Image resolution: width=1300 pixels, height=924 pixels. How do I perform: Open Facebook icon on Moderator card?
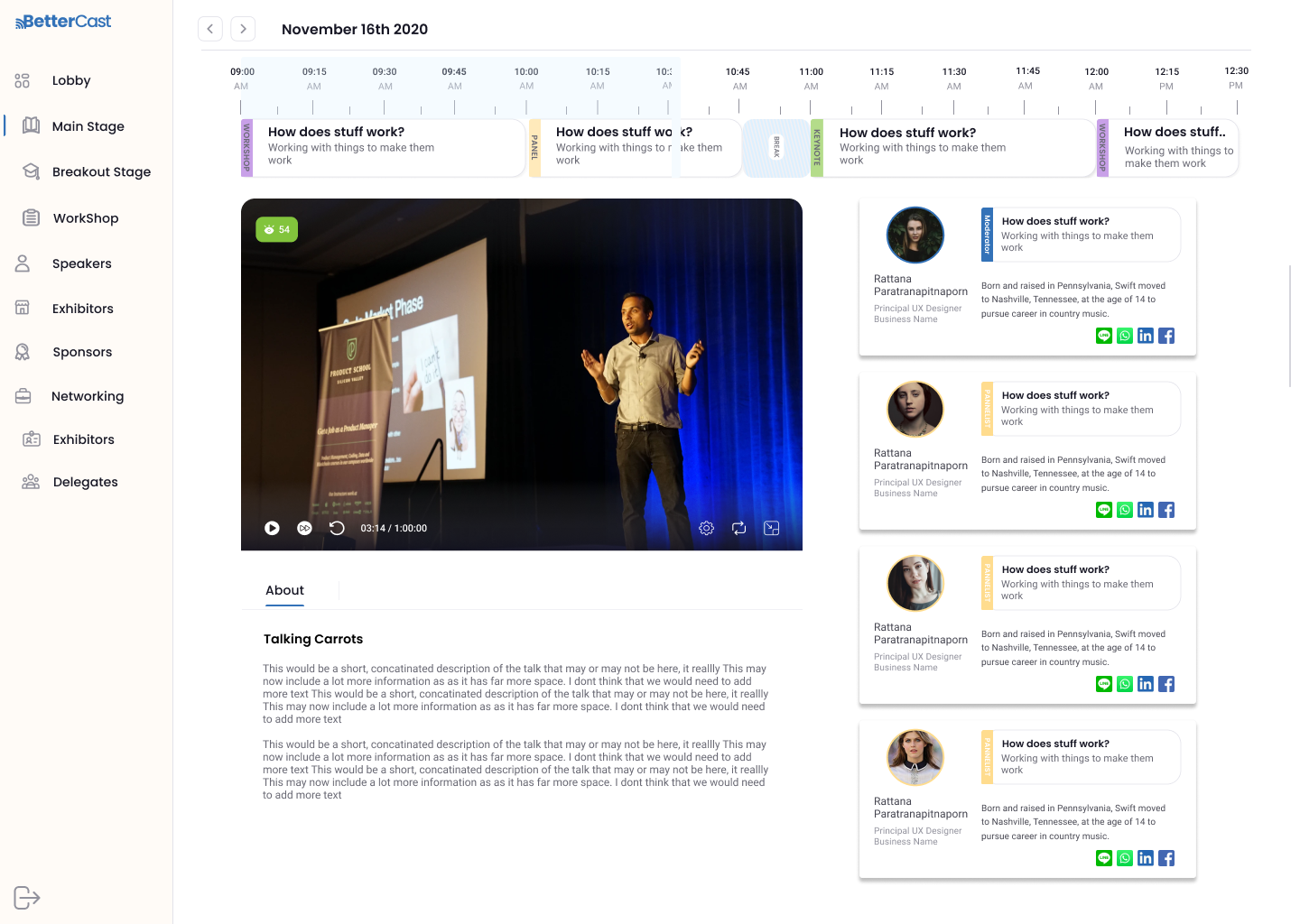point(1166,336)
